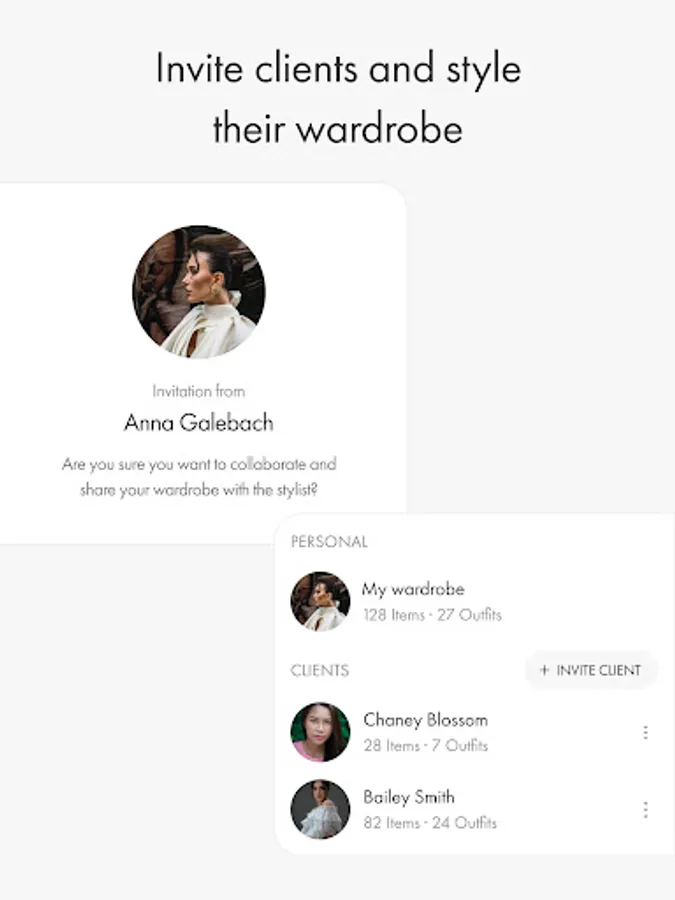Click the plus icon beside Invite Client

click(545, 670)
